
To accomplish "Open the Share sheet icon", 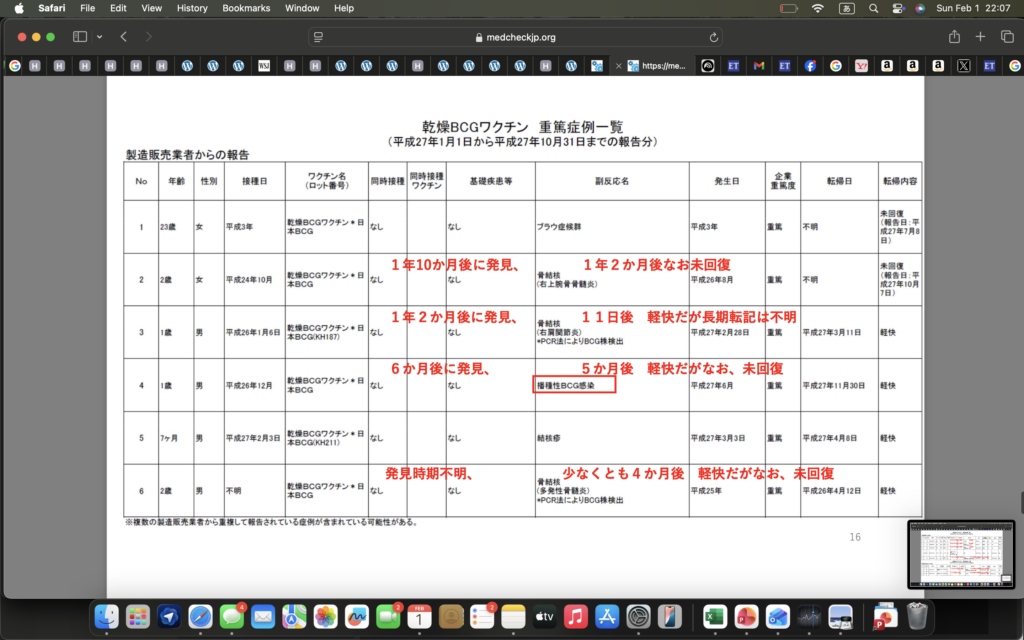I will pyautogui.click(x=954, y=37).
